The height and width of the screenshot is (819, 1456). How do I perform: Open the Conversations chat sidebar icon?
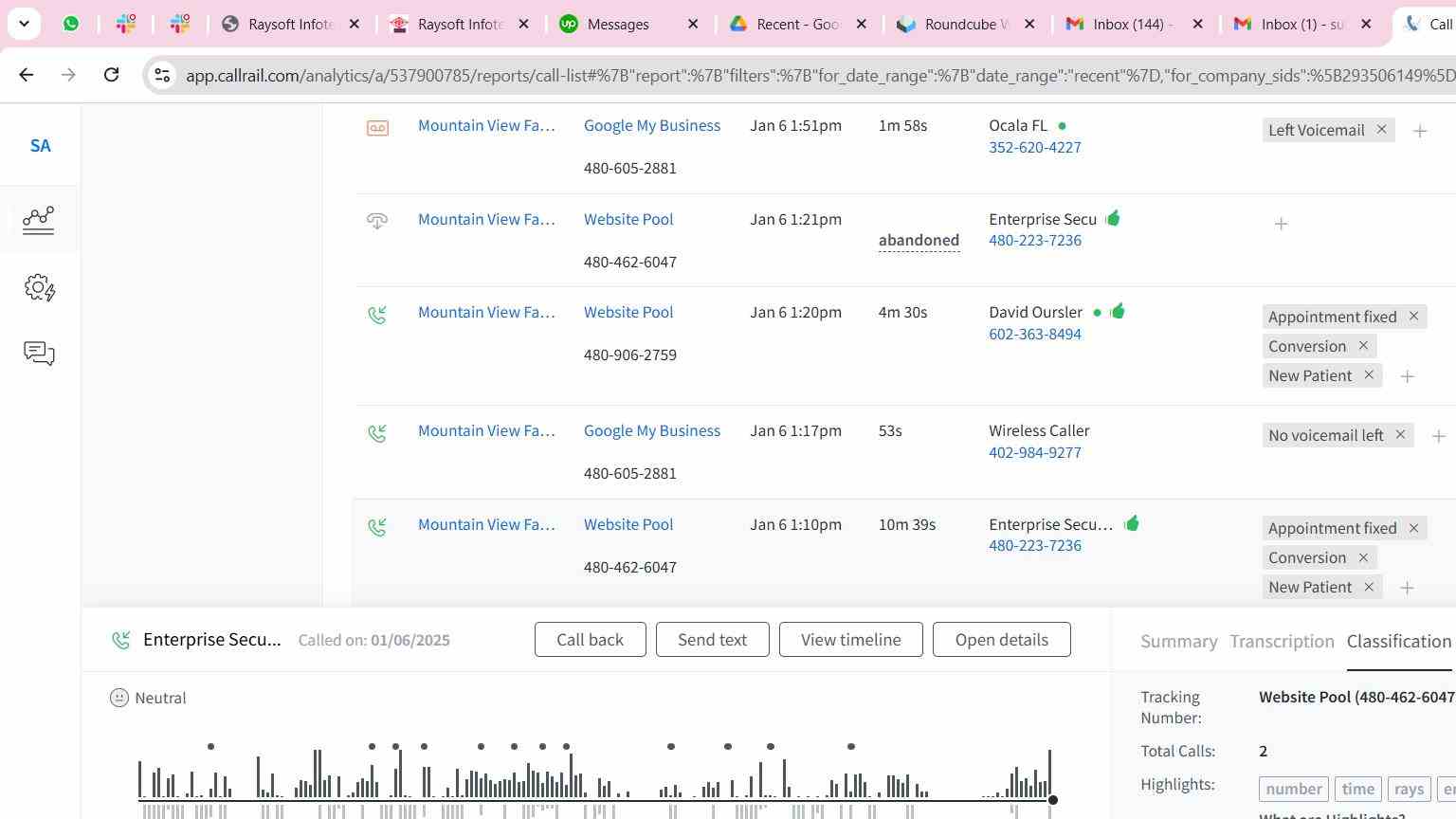point(39,354)
